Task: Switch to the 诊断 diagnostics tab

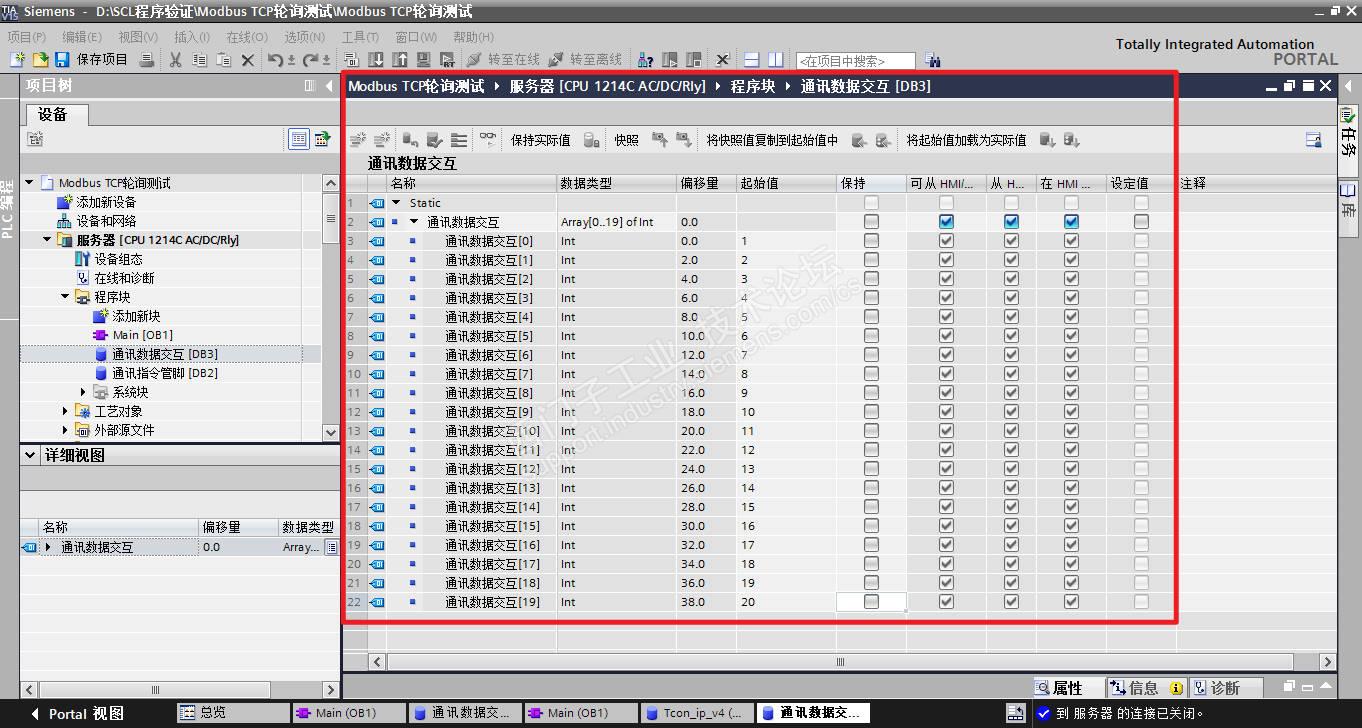Action: pyautogui.click(x=1226, y=688)
